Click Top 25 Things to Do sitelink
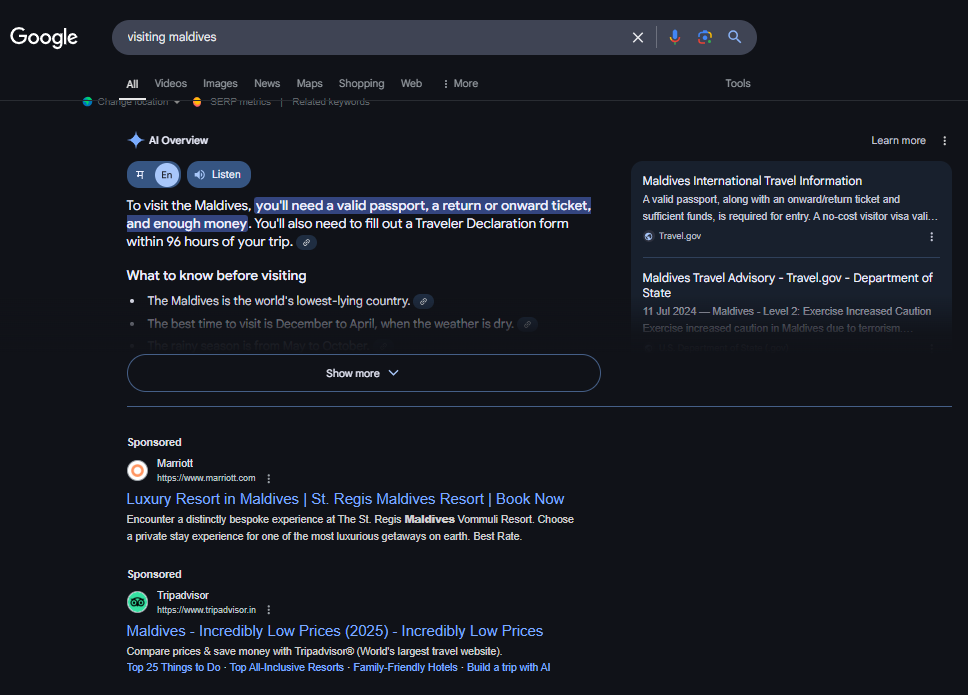This screenshot has height=695, width=968. click(173, 667)
